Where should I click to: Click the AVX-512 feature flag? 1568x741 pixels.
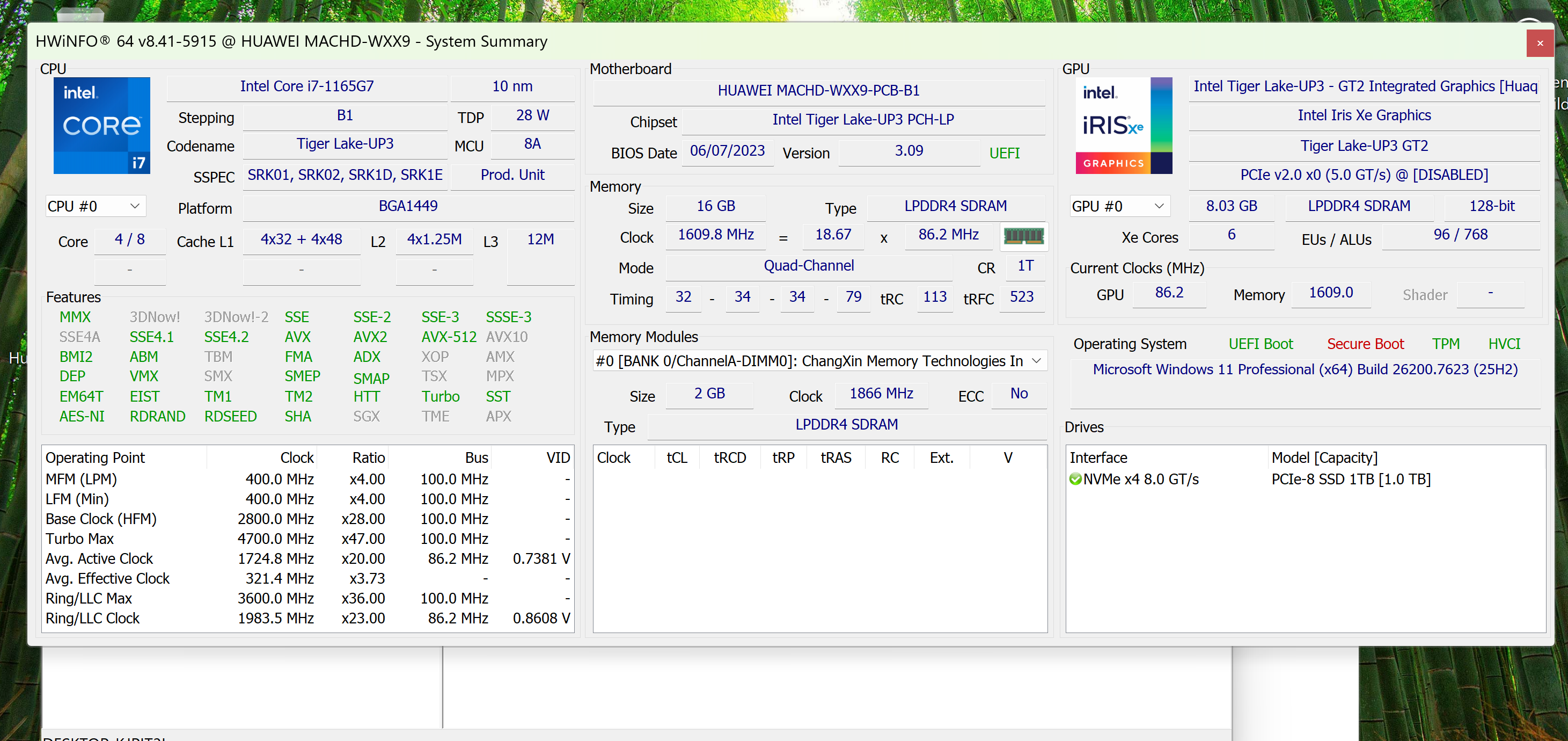pos(449,337)
